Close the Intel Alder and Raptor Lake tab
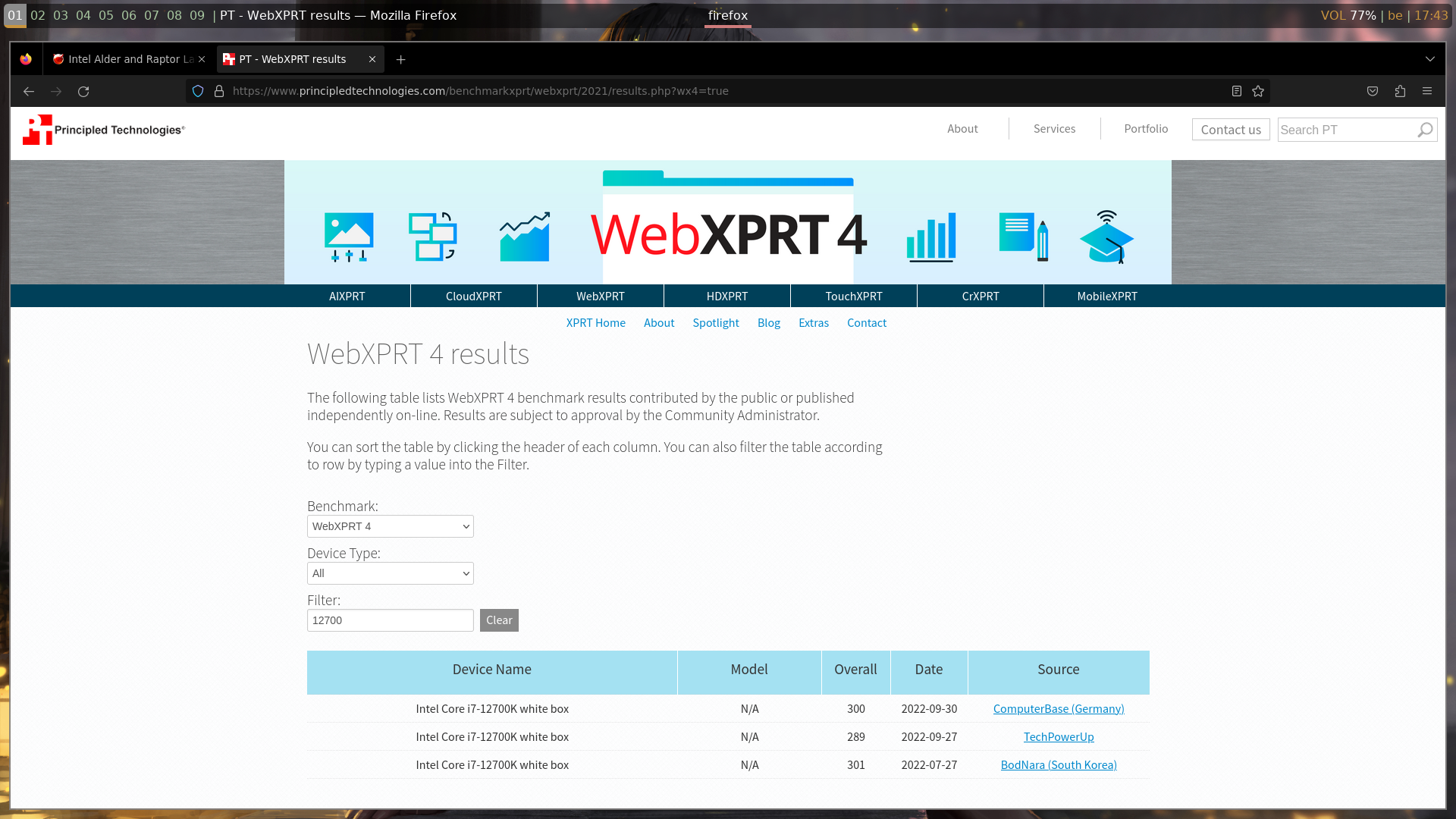Viewport: 1456px width, 819px height. click(x=202, y=59)
